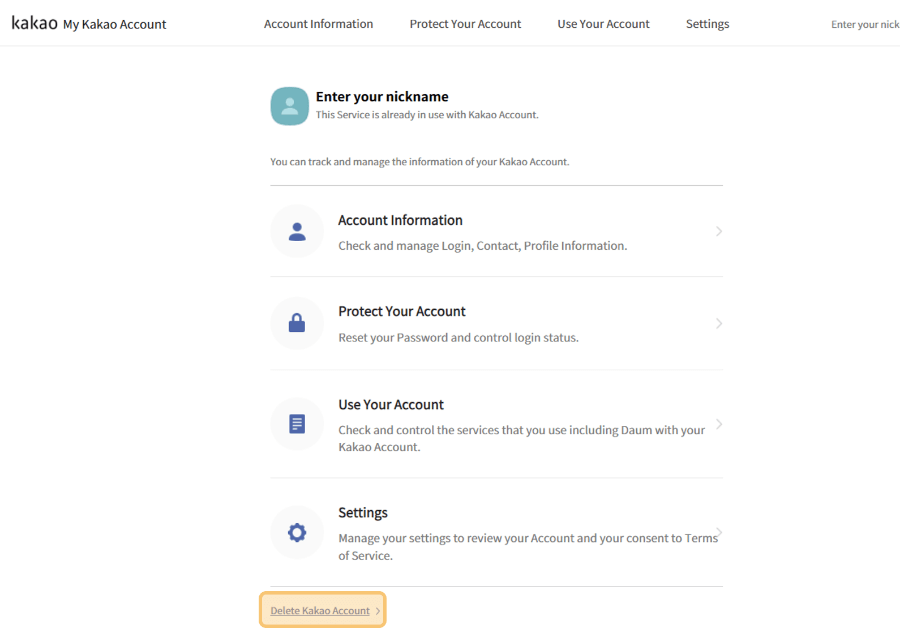Click the 'Check and control the services' description
This screenshot has height=637, width=900.
coord(521,438)
